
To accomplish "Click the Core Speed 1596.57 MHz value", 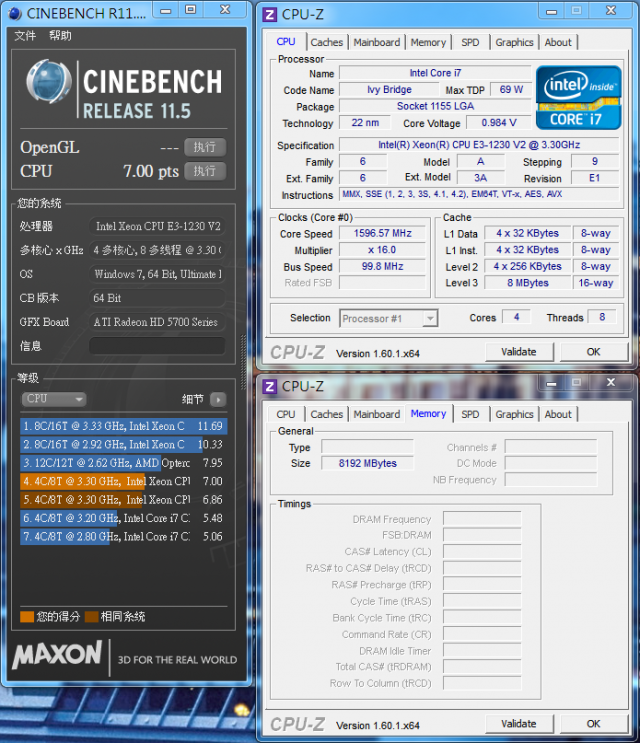I will tap(382, 233).
